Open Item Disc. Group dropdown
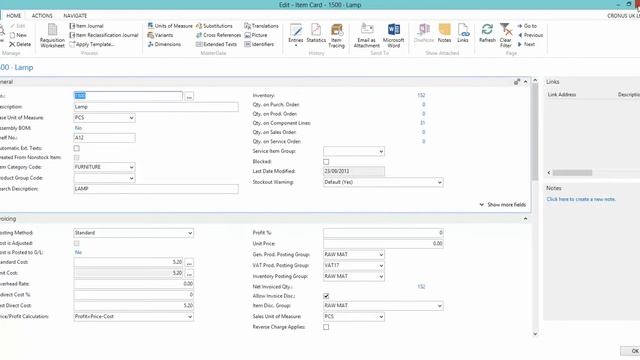Screen dimensions: 640x360 point(440,305)
